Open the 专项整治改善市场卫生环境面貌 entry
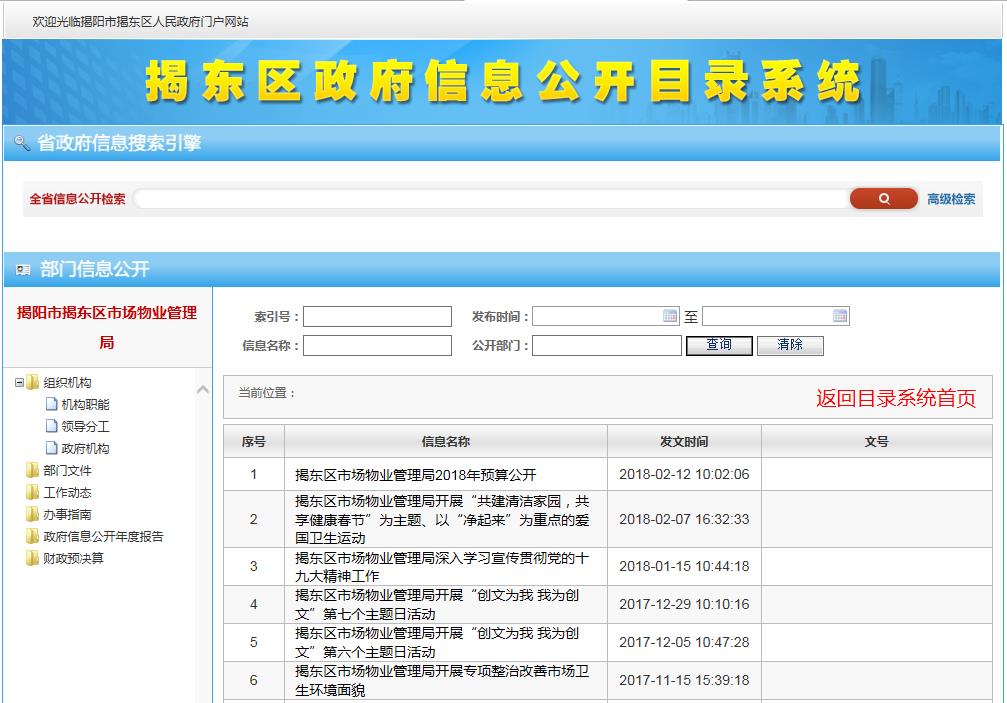The height and width of the screenshot is (703, 1007). pyautogui.click(x=442, y=681)
